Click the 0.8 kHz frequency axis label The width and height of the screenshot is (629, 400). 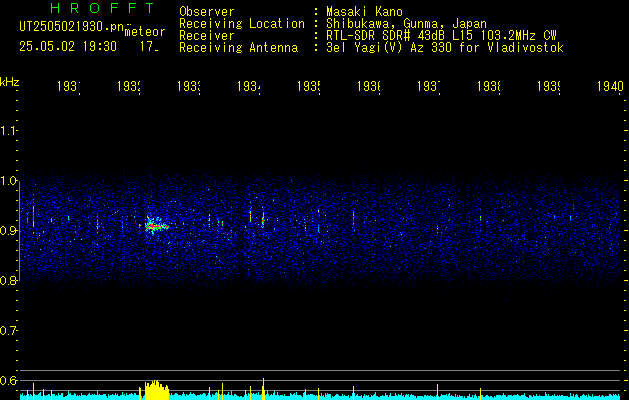8,280
